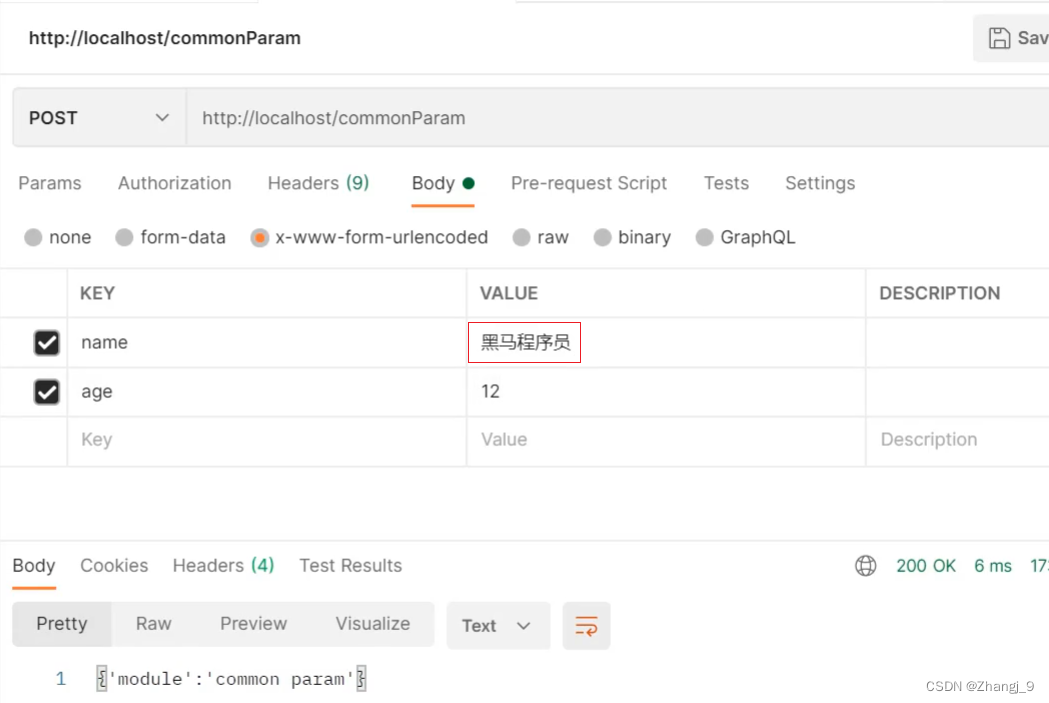Click the request URL input field
The height and width of the screenshot is (703, 1049).
617,118
